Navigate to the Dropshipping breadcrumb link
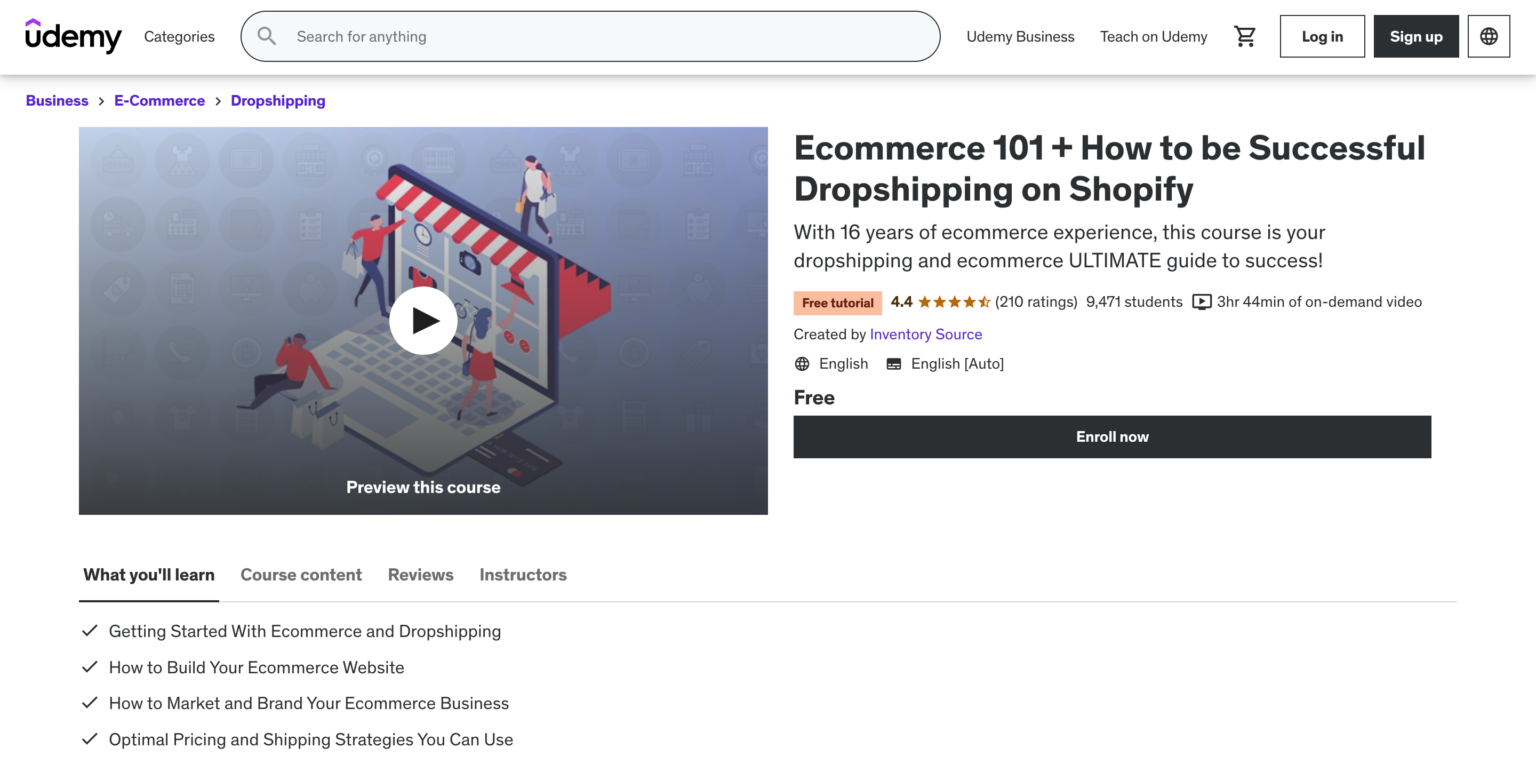Viewport: 1536px width, 764px height. click(x=278, y=100)
